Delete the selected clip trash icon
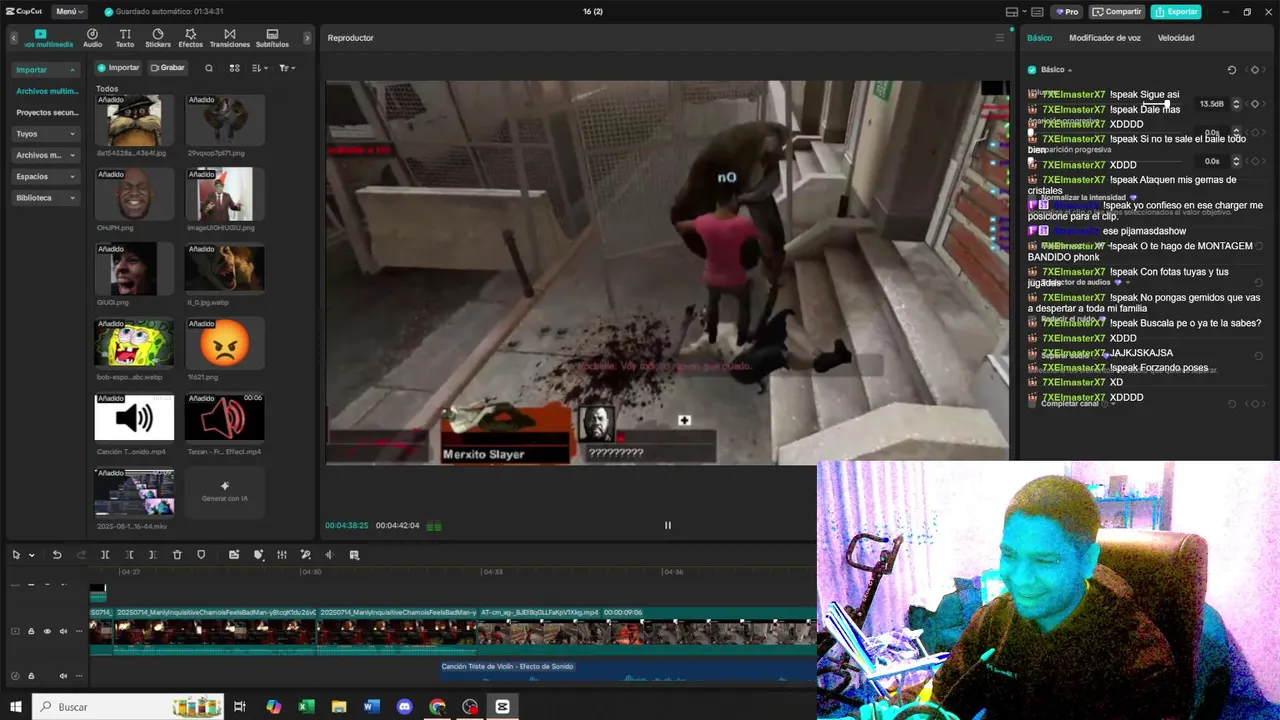The image size is (1280, 720). (177, 555)
